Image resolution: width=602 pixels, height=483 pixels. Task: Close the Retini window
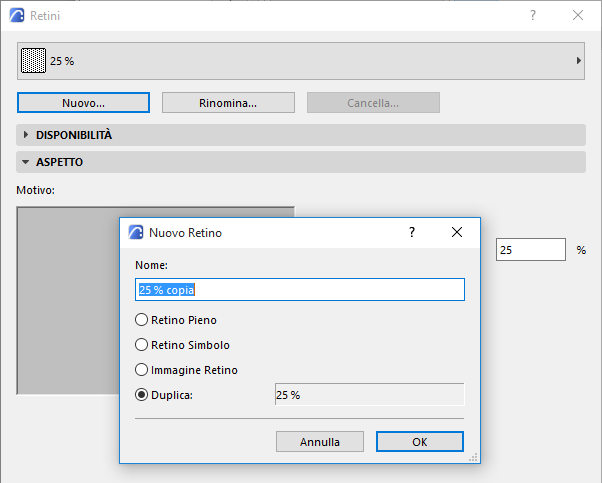[x=578, y=15]
